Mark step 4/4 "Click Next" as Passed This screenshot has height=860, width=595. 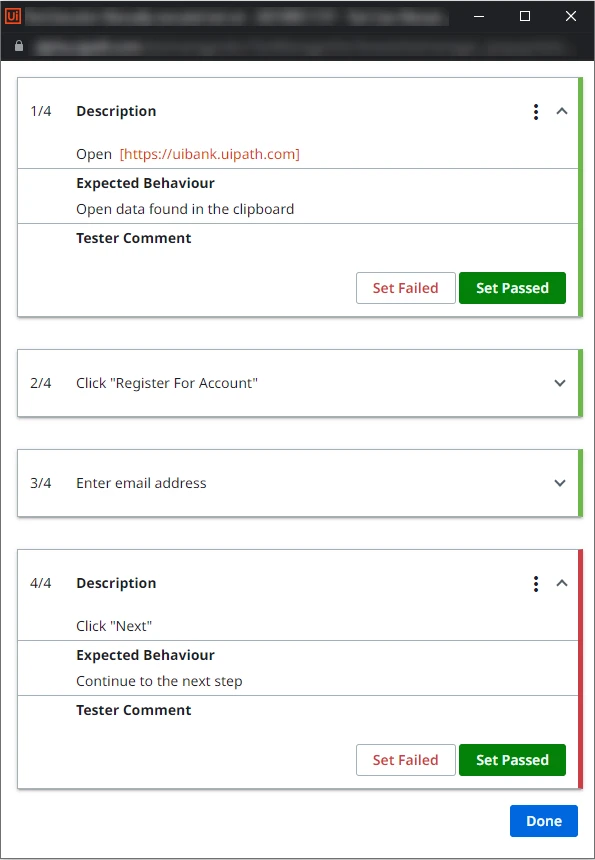tap(512, 760)
